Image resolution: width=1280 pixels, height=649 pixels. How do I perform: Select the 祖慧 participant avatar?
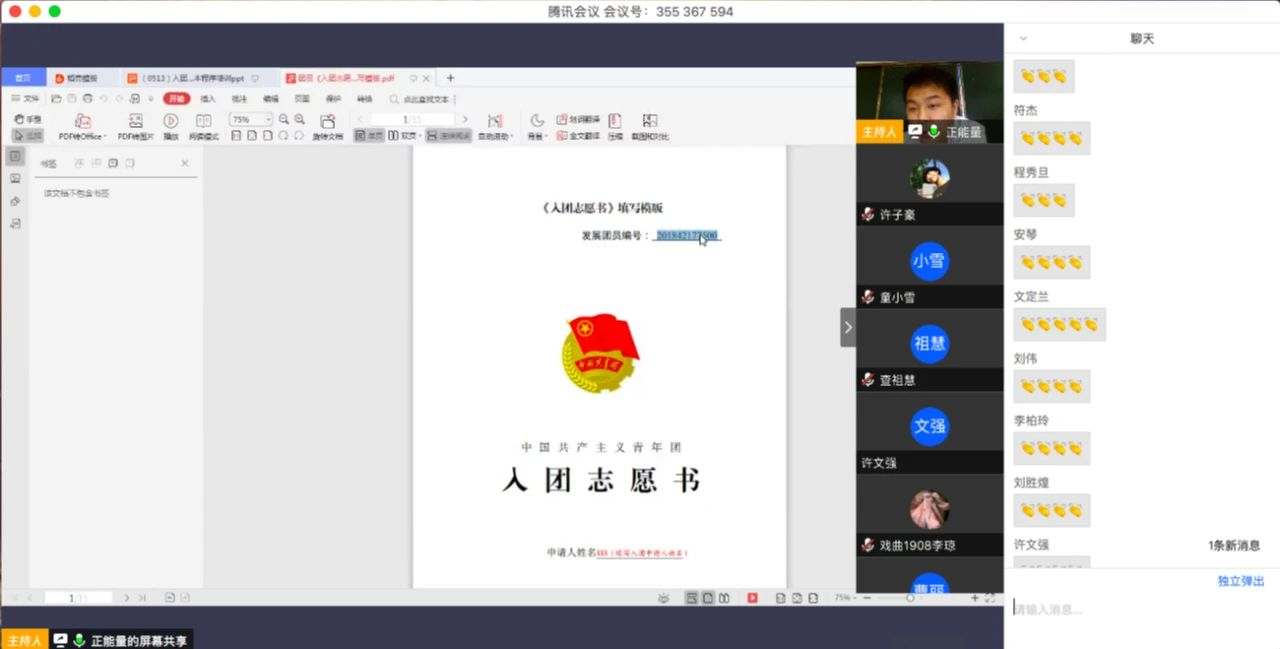pyautogui.click(x=929, y=344)
